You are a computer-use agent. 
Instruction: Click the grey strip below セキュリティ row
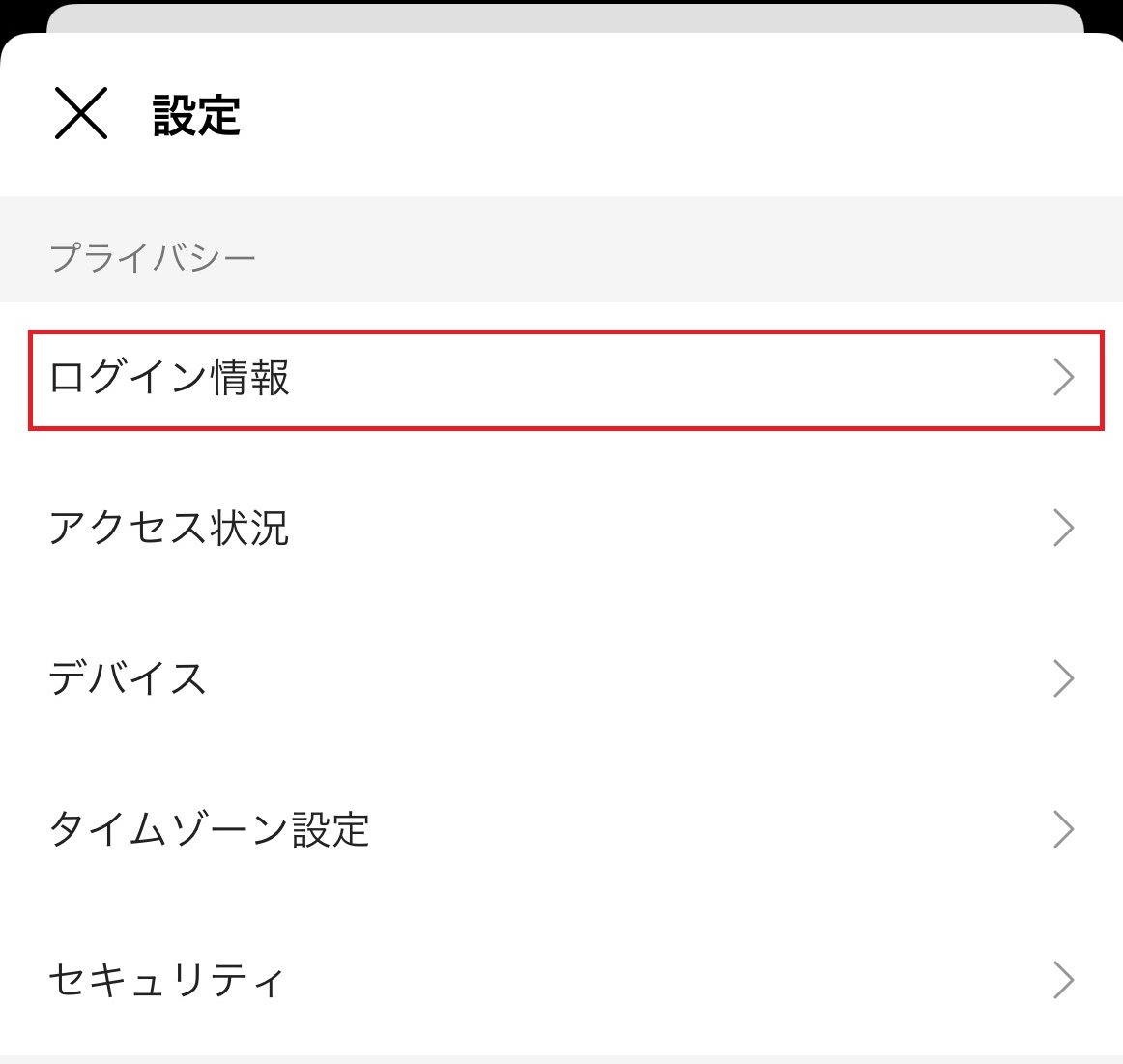pos(561,1058)
